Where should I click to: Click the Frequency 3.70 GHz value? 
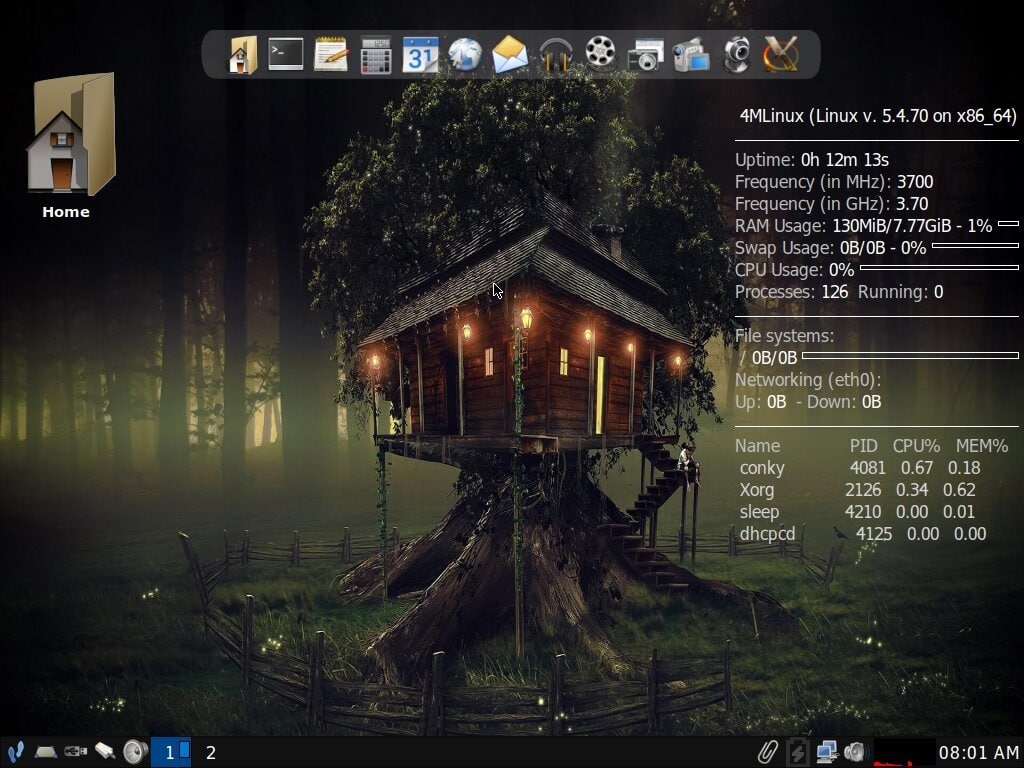[912, 204]
